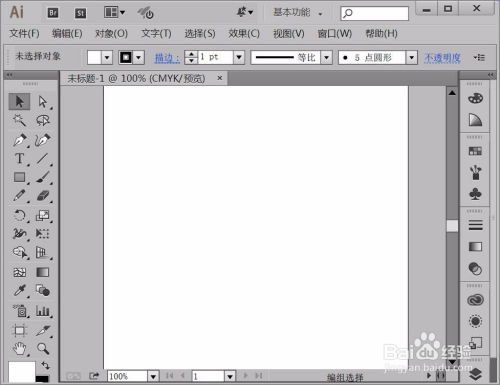This screenshot has width=500, height=385.
Task: Select the Paintbrush tool
Action: click(x=43, y=177)
